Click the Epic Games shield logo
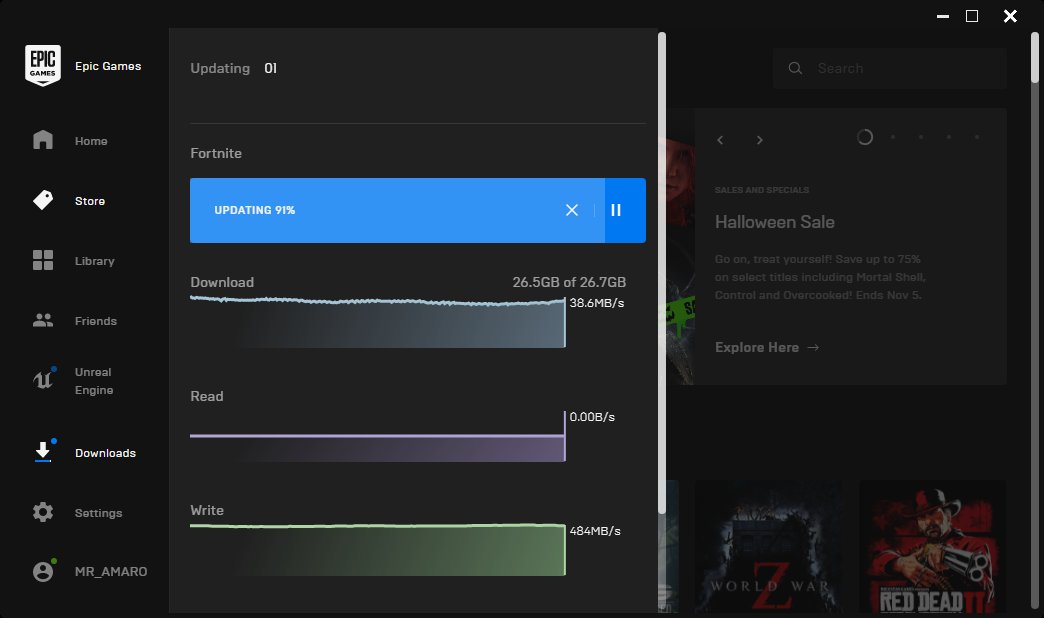1044x618 pixels. 43,65
